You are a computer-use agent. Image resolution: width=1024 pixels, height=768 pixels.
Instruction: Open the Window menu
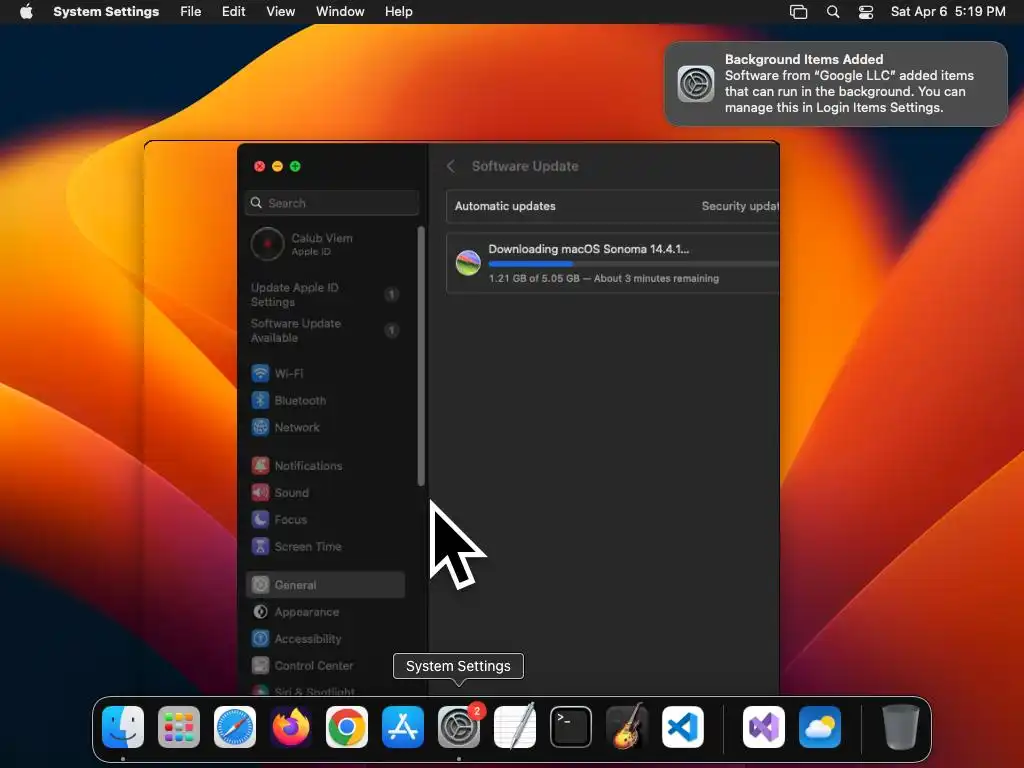tap(340, 12)
